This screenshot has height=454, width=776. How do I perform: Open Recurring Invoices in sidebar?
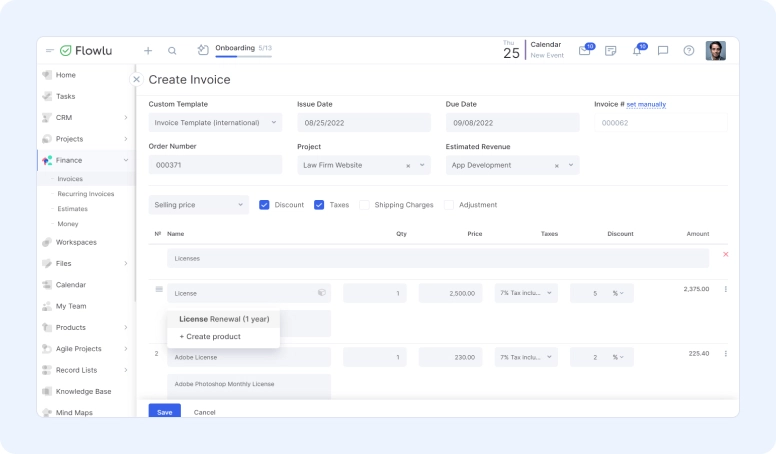click(x=85, y=194)
